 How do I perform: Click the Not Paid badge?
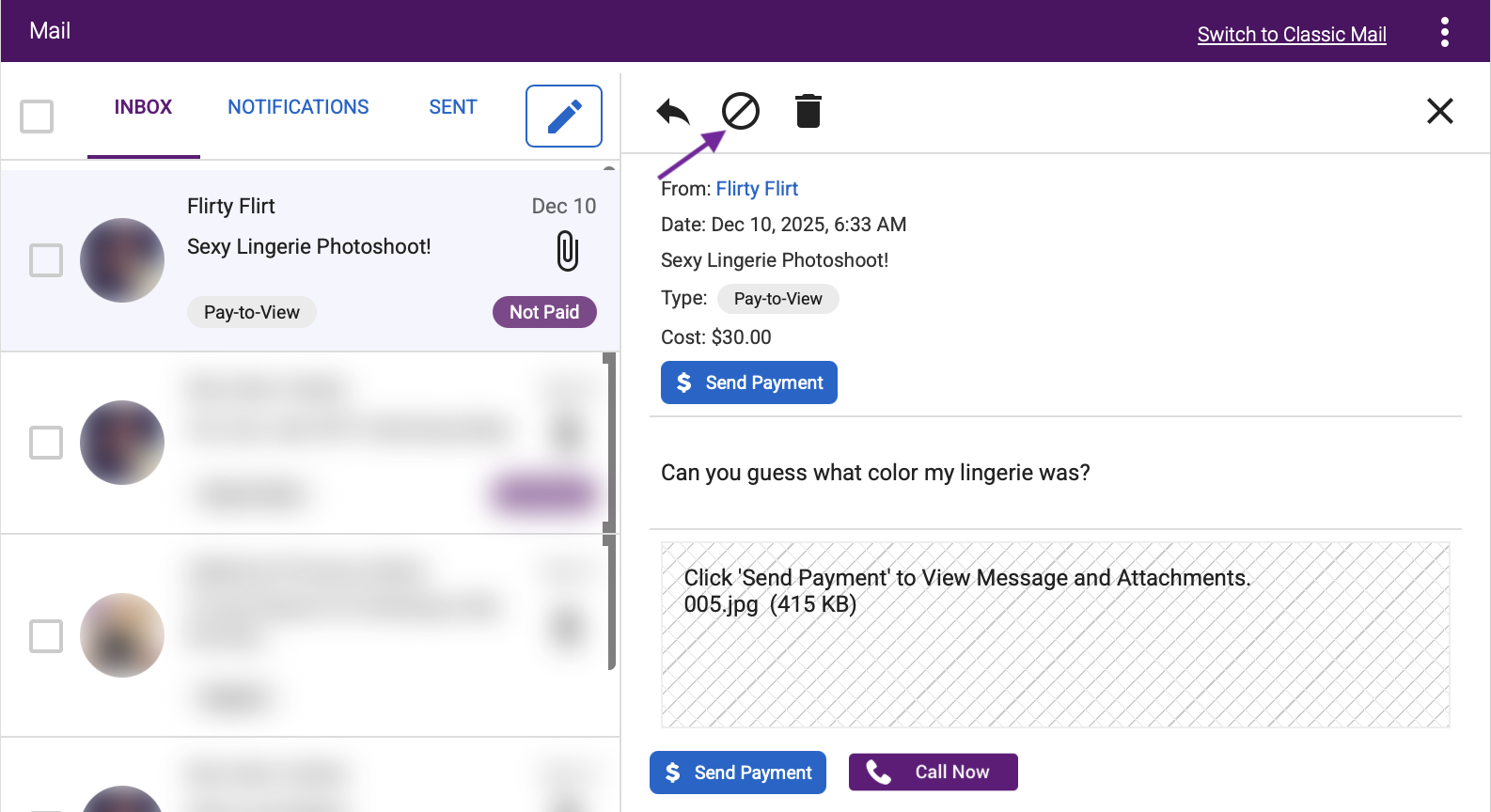coord(544,312)
